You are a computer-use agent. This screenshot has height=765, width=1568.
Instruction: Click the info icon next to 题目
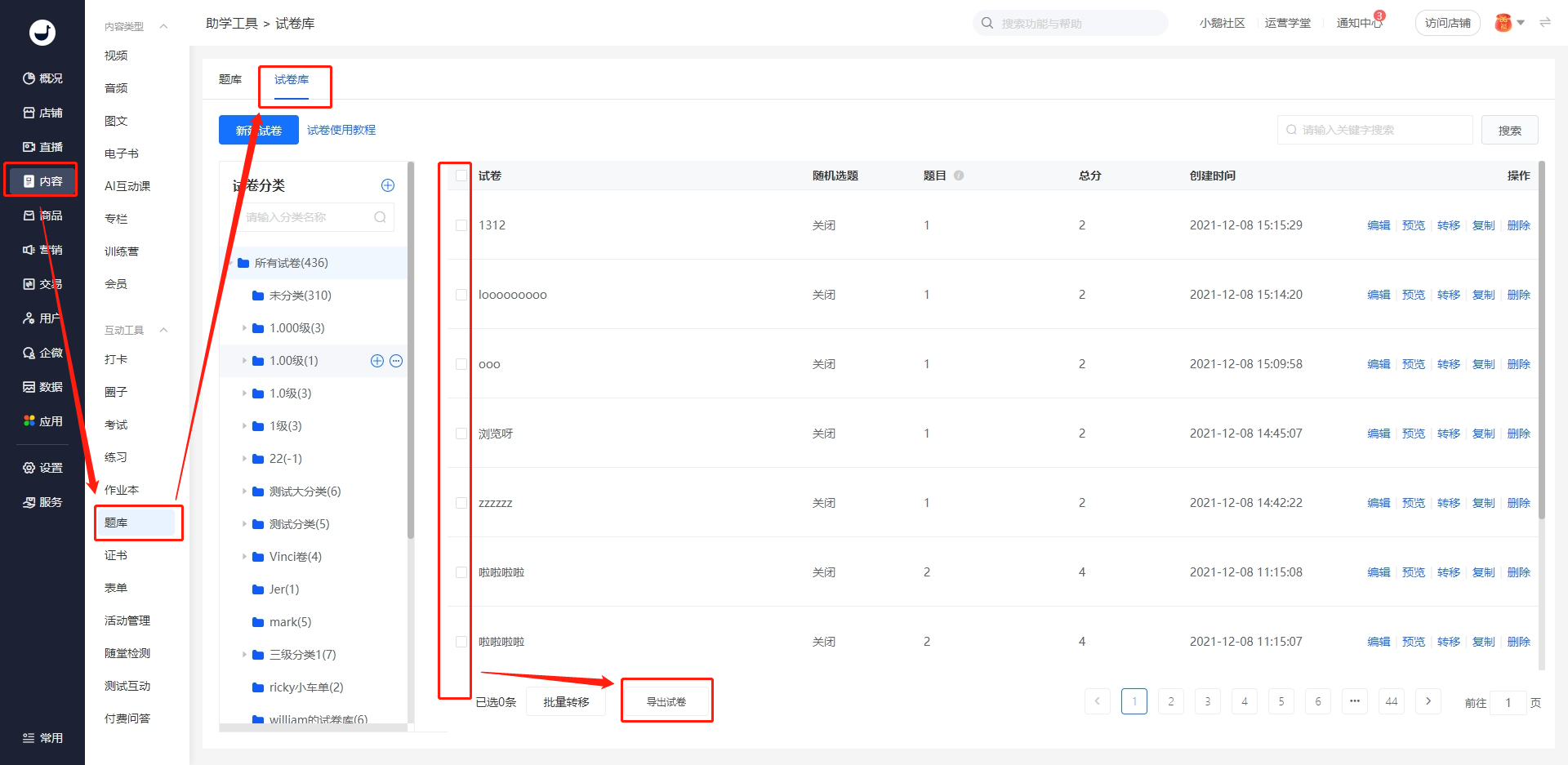[x=959, y=176]
